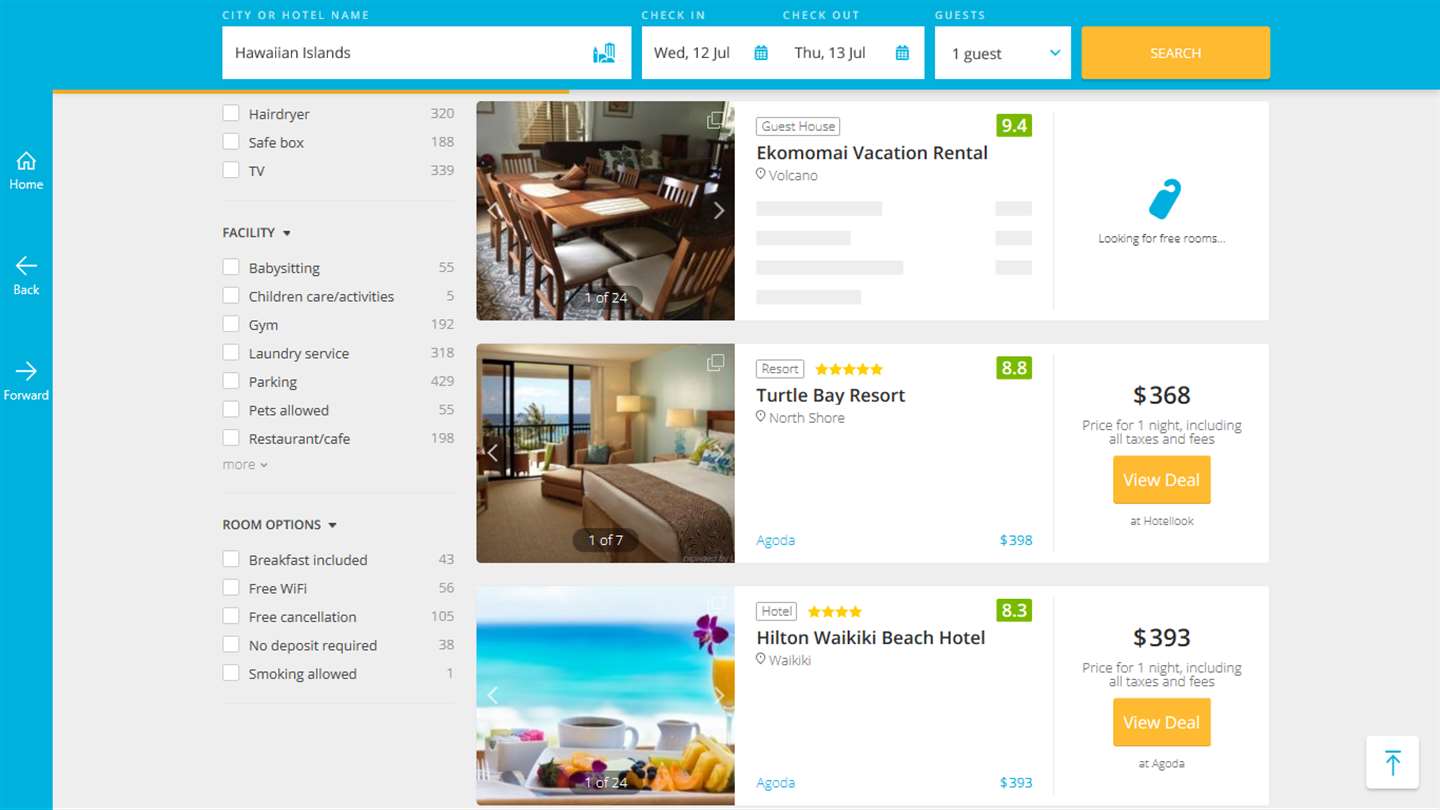This screenshot has width=1440, height=810.
Task: Click the Home icon in sidebar
Action: (x=26, y=161)
